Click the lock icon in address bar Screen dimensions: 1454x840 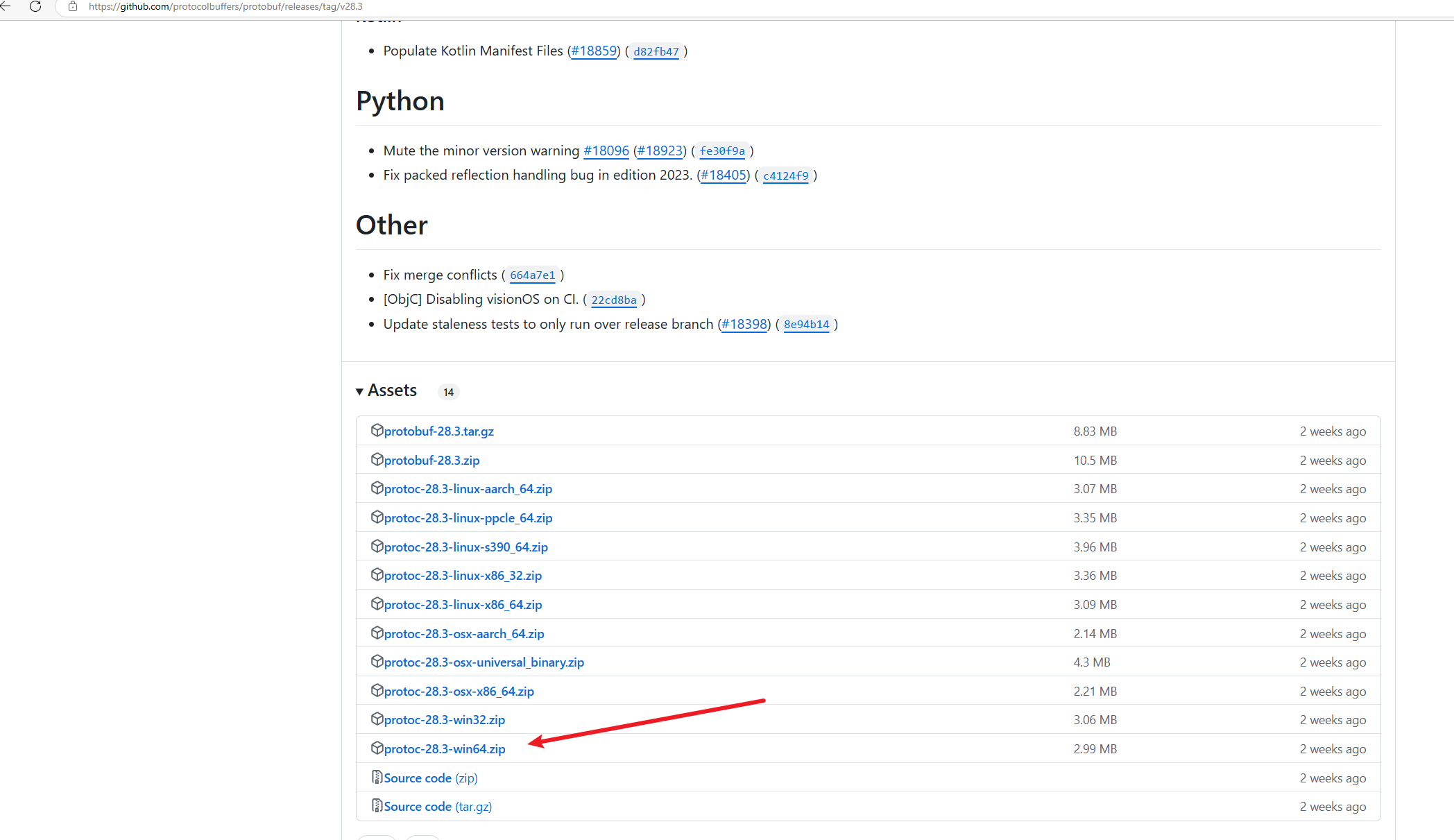click(73, 6)
